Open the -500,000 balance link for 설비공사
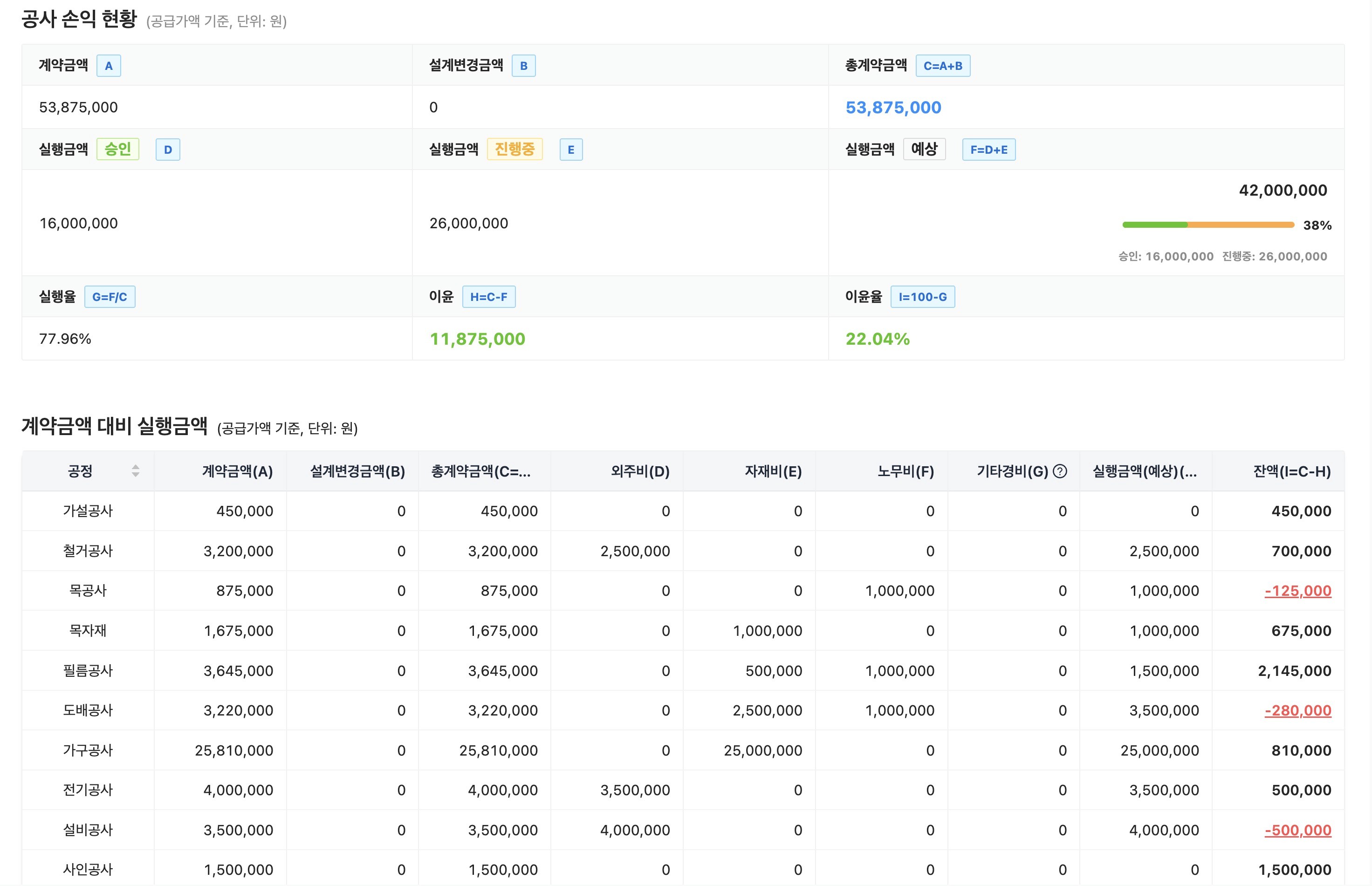 click(1297, 830)
